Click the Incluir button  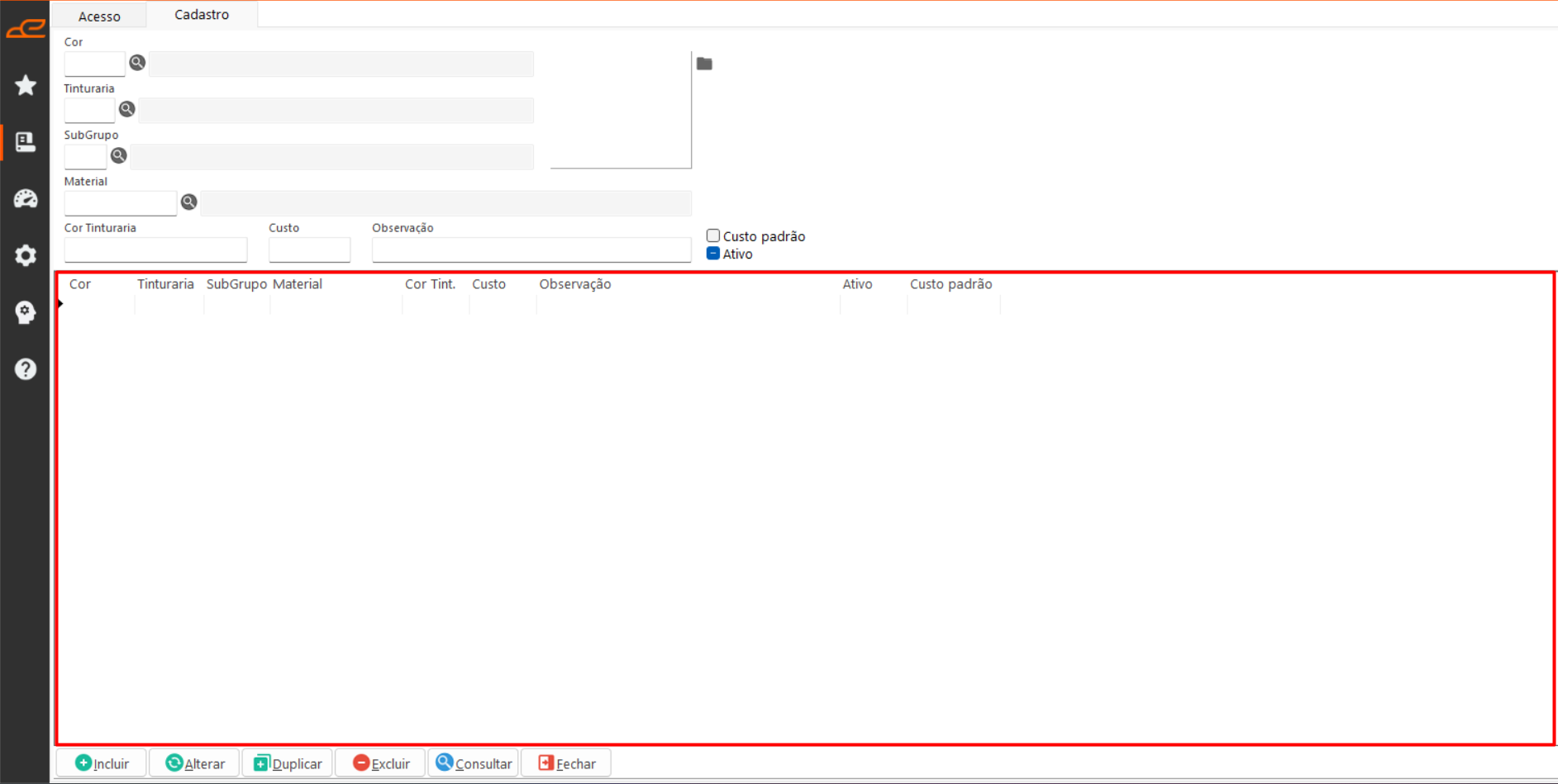102,763
